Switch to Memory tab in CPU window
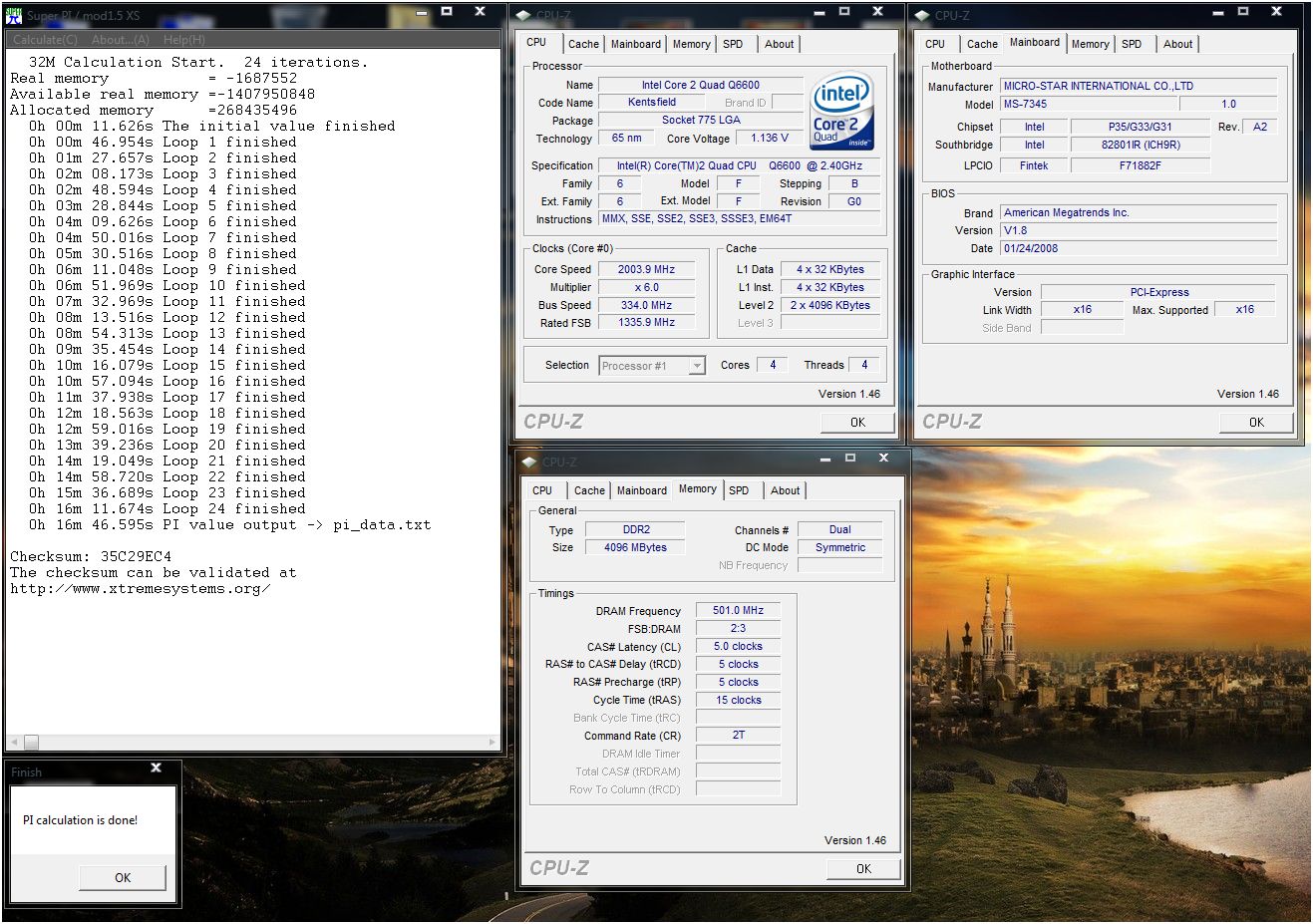This screenshot has height=924, width=1313. [x=691, y=44]
